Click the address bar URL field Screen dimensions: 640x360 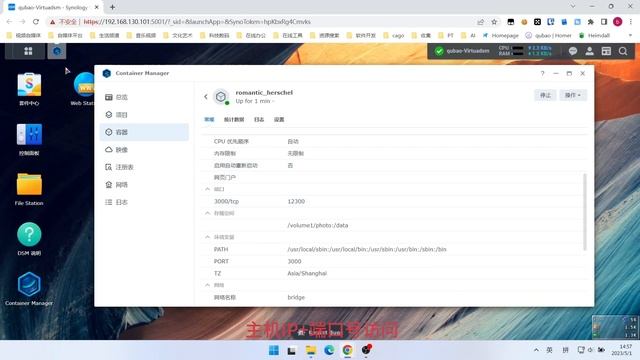(269, 22)
